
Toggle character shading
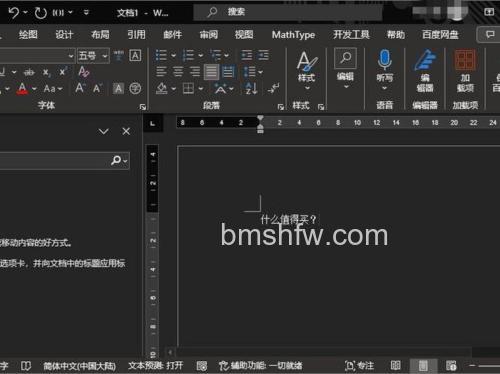(x=118, y=88)
